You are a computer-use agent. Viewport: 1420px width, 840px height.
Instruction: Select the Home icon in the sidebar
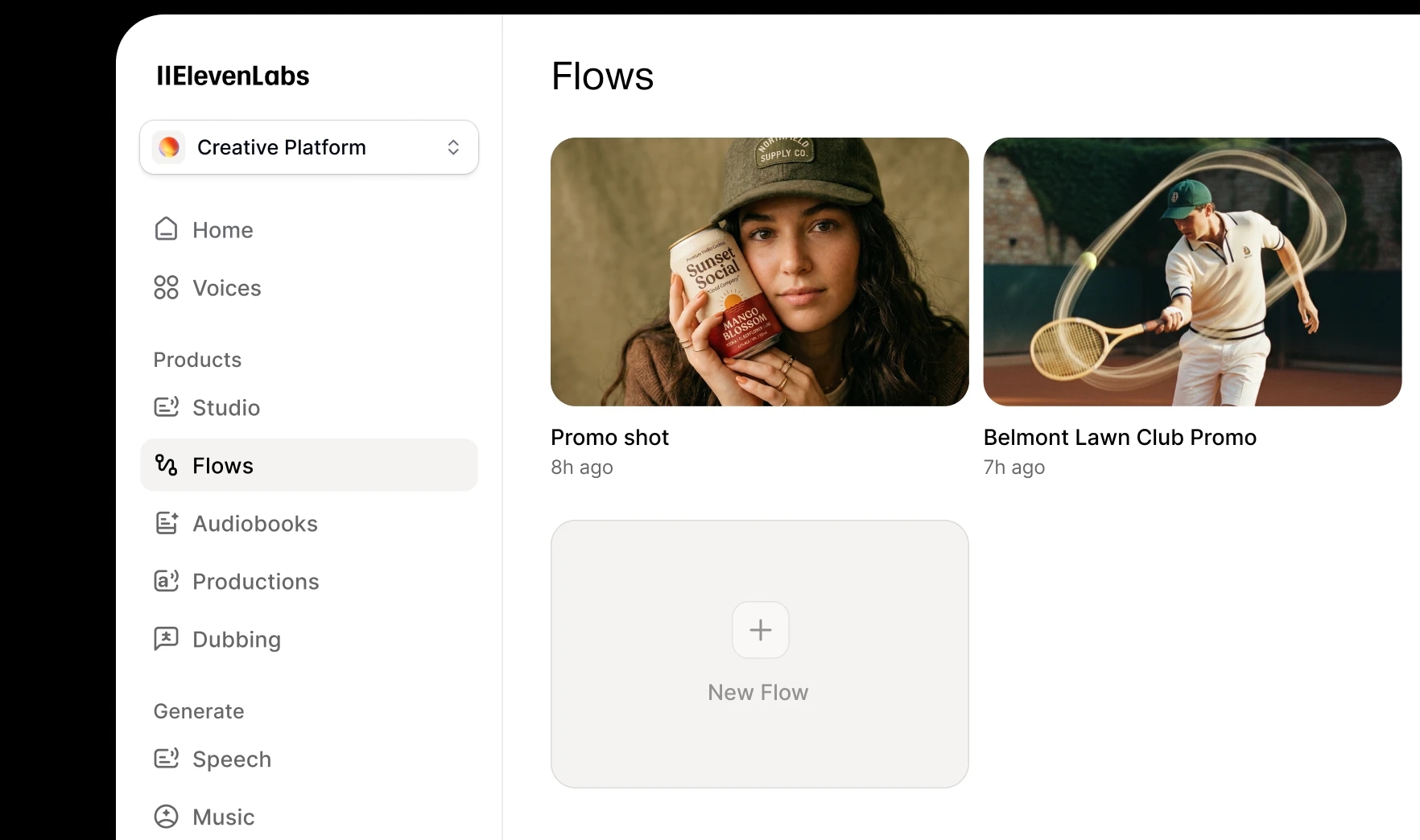click(x=167, y=229)
